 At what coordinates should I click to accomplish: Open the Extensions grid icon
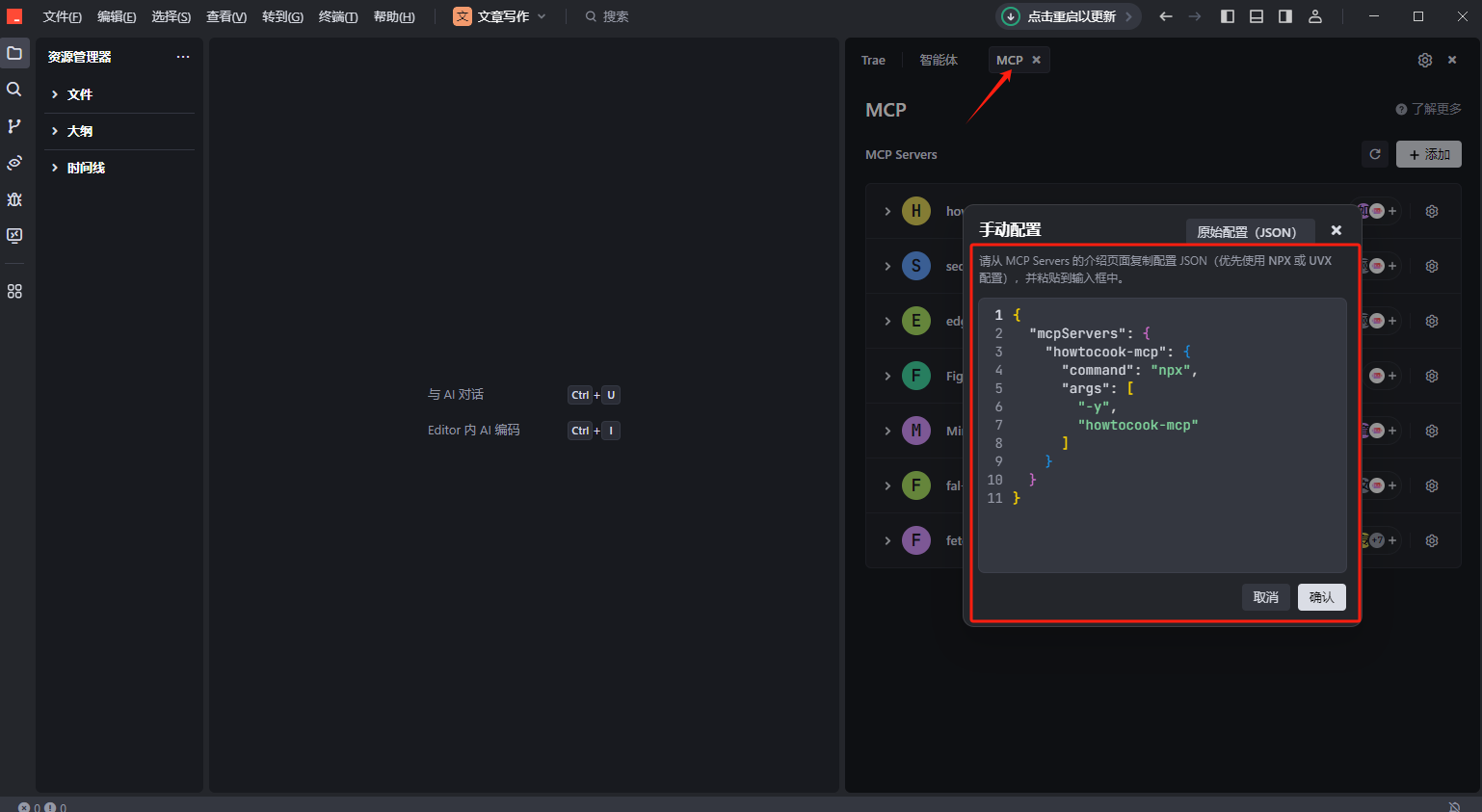(14, 291)
